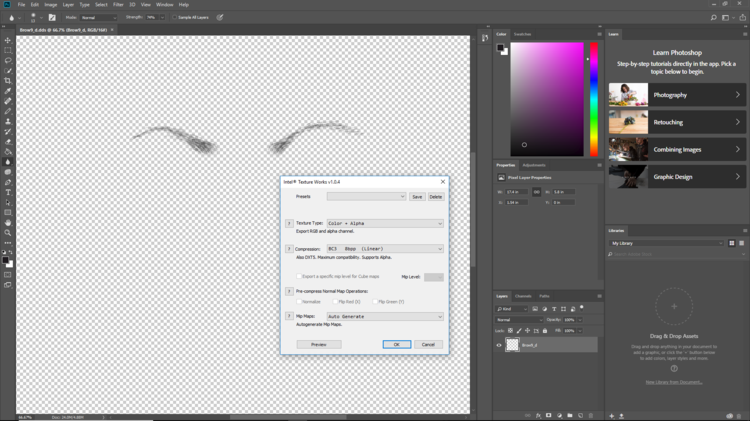Select the Blur tool in toolbar
This screenshot has width=750, height=421.
[x=8, y=162]
